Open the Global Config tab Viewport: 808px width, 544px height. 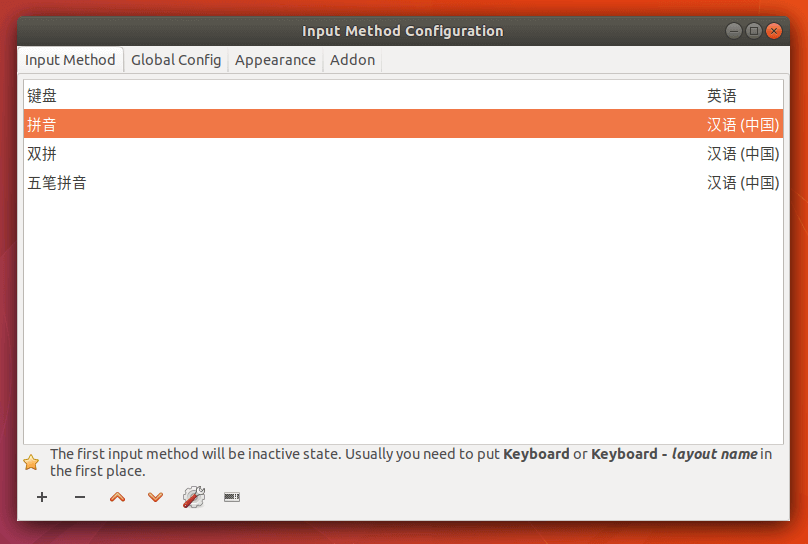click(176, 60)
